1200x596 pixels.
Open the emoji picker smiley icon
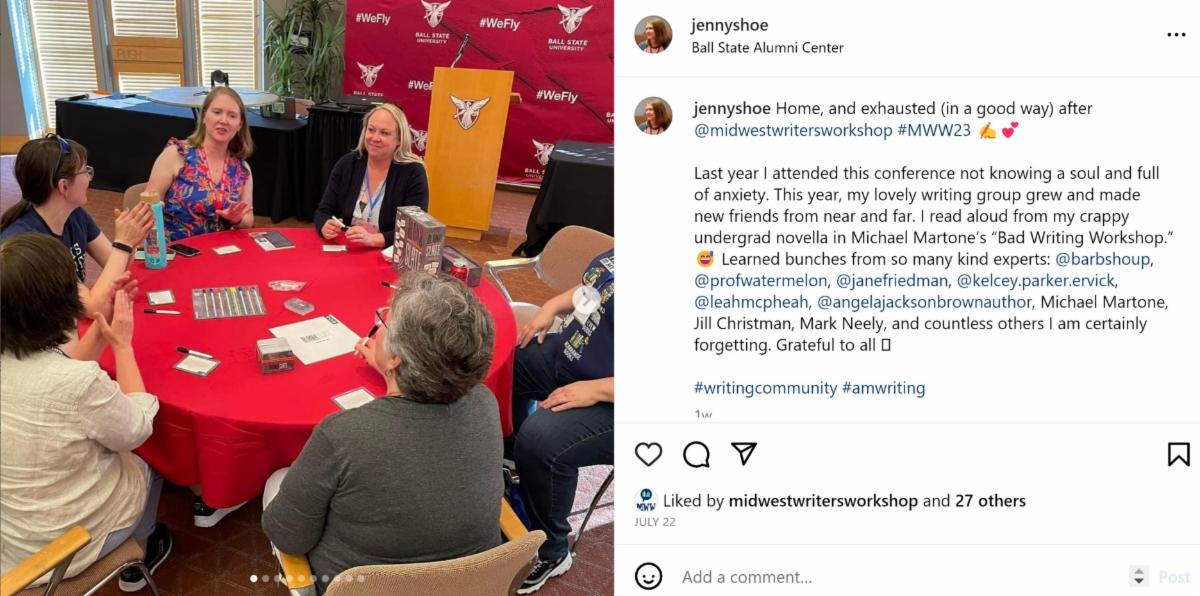649,576
